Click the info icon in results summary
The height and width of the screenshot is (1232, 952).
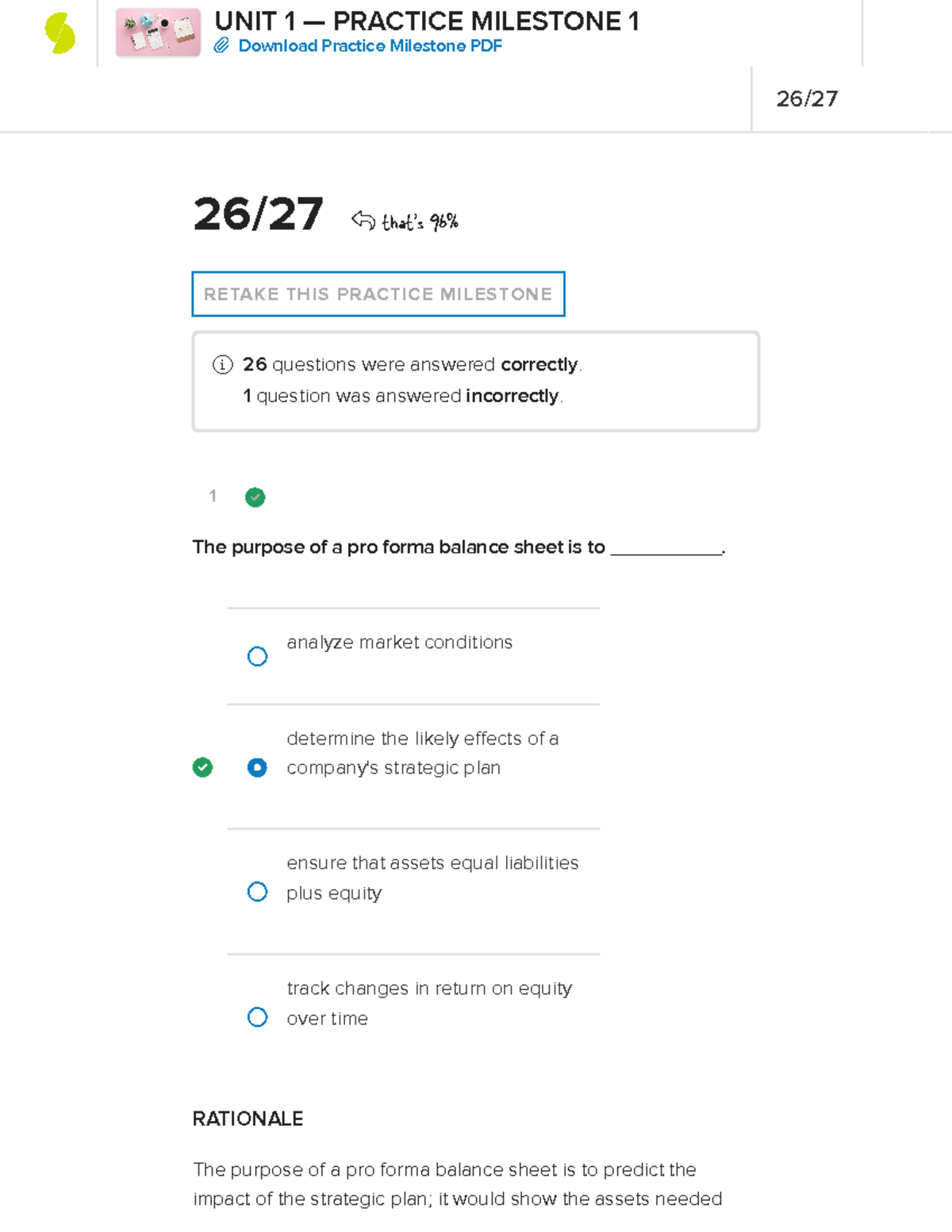(x=222, y=365)
